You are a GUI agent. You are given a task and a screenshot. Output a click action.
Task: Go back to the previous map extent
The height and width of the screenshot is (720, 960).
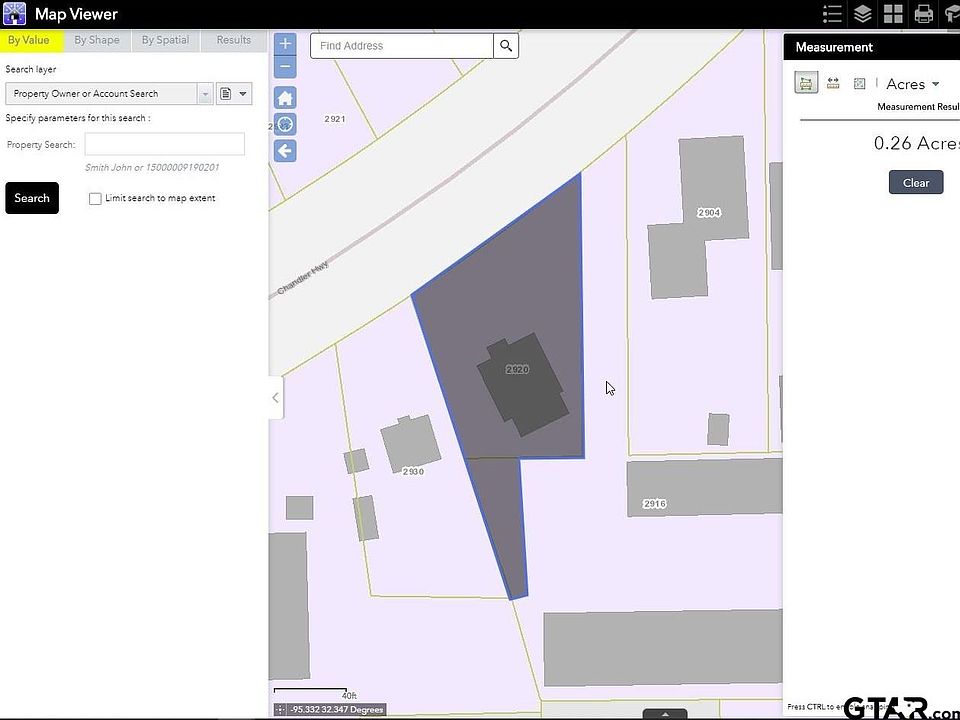(285, 151)
